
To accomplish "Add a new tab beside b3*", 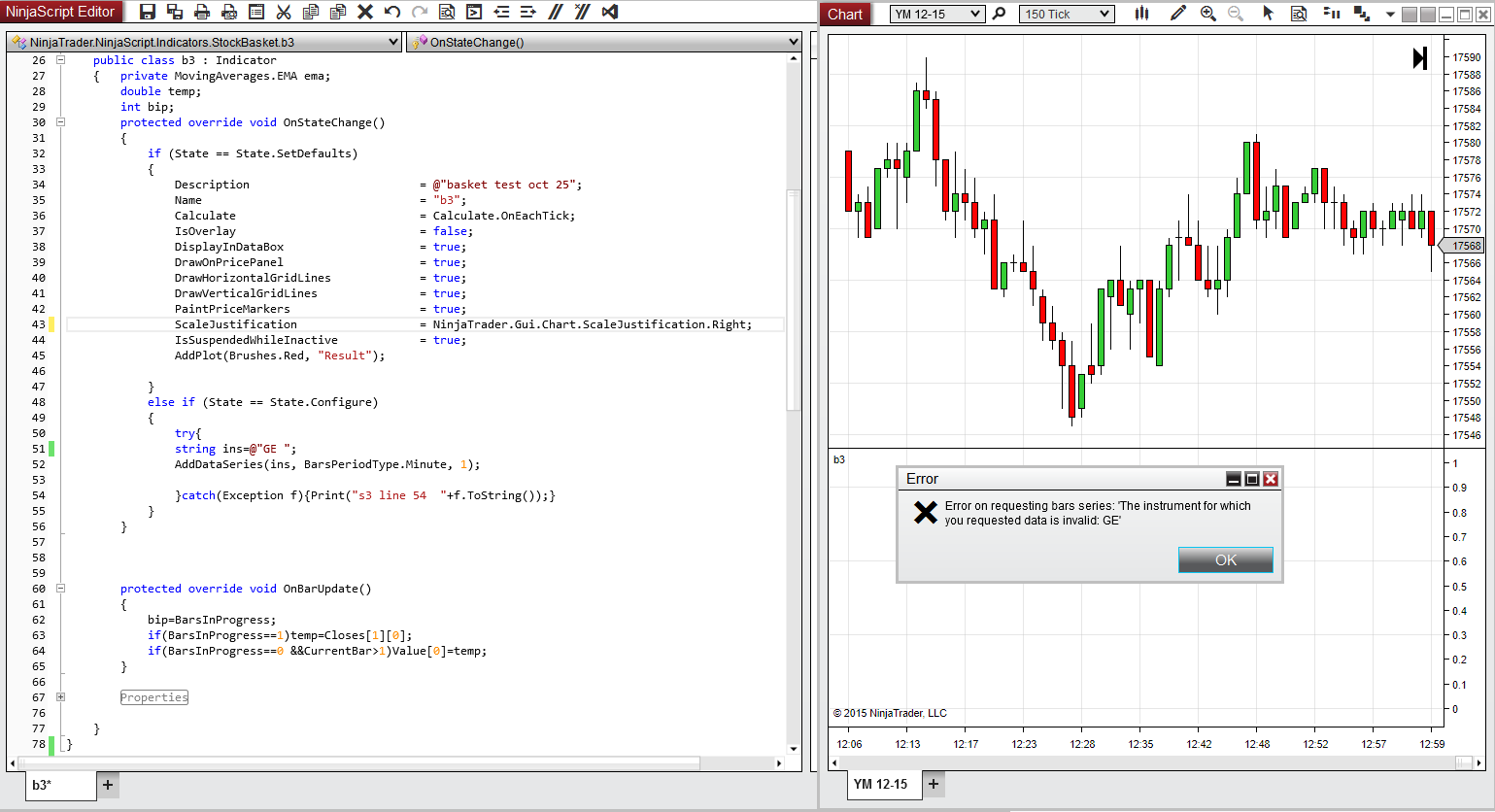I will 108,785.
